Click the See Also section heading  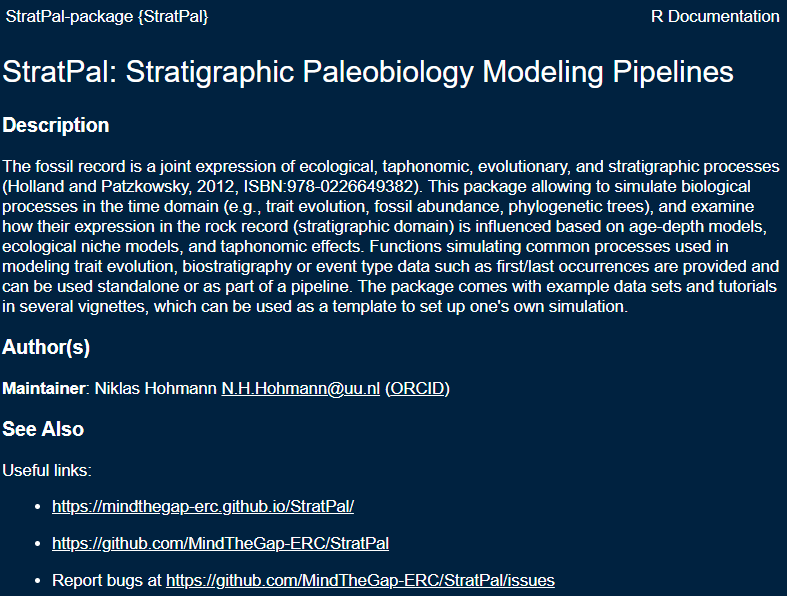coord(43,429)
